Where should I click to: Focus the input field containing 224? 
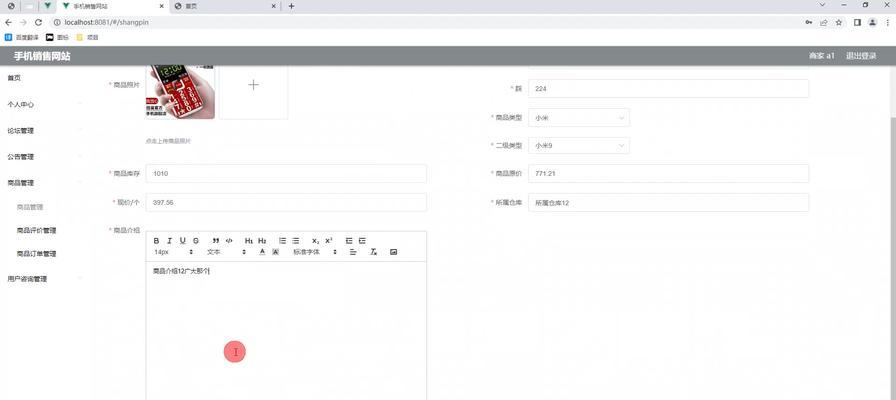tap(669, 89)
